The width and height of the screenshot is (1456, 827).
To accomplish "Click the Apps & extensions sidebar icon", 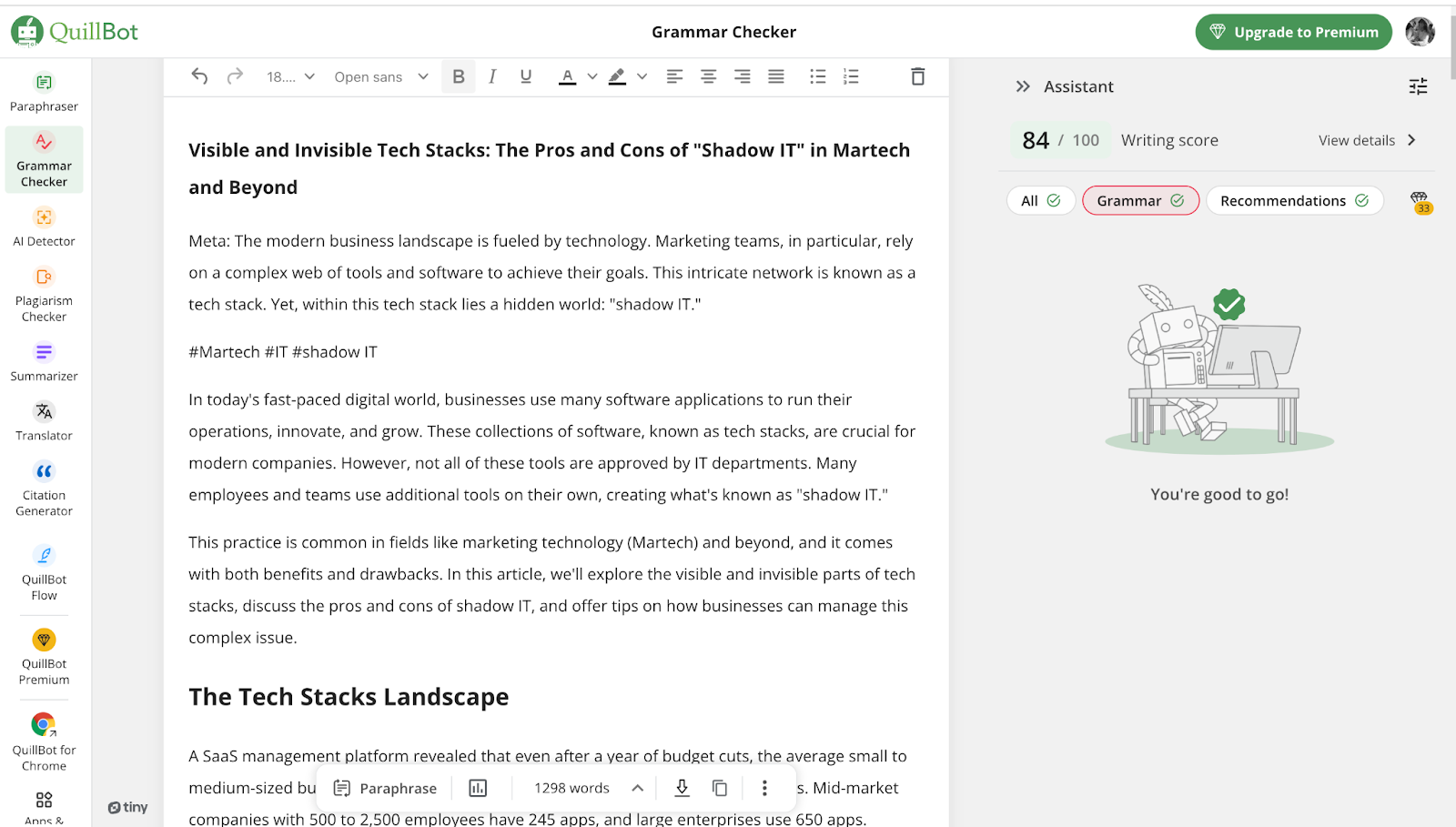I will [x=44, y=806].
